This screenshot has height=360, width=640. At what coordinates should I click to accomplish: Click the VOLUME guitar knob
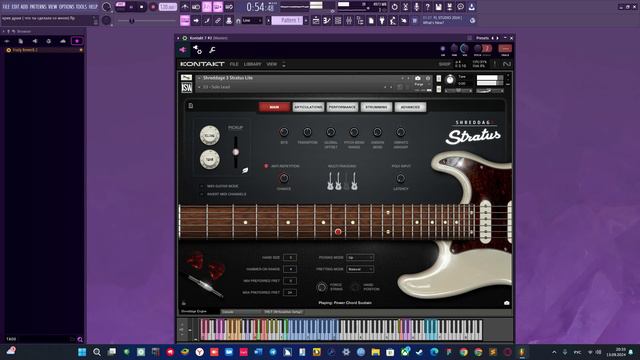click(209, 136)
